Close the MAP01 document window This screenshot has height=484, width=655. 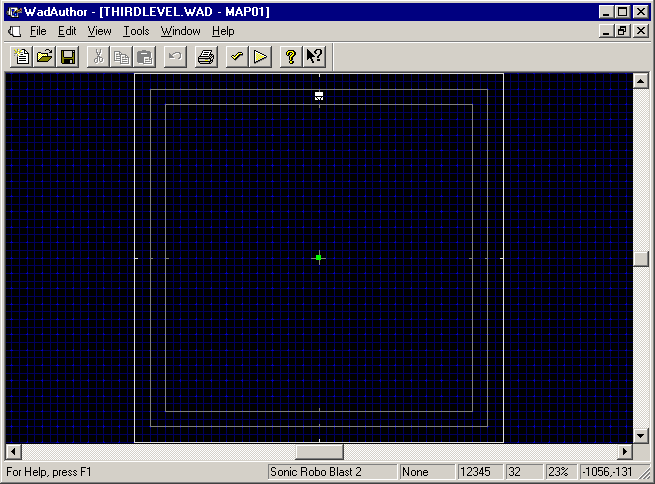641,31
